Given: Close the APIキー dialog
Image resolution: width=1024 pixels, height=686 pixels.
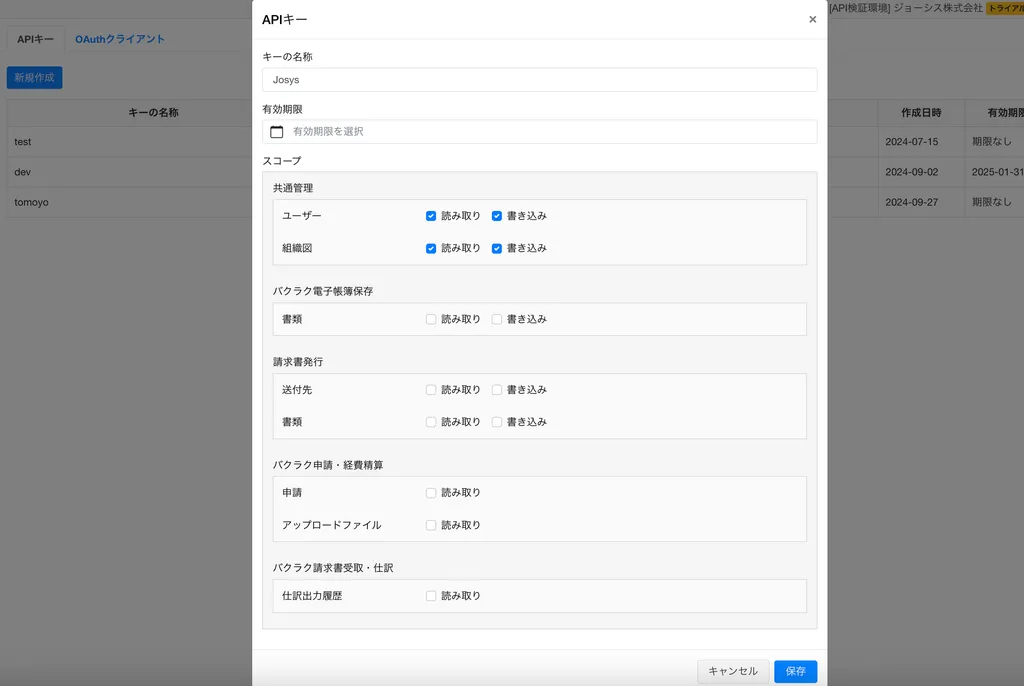Looking at the screenshot, I should click(812, 19).
